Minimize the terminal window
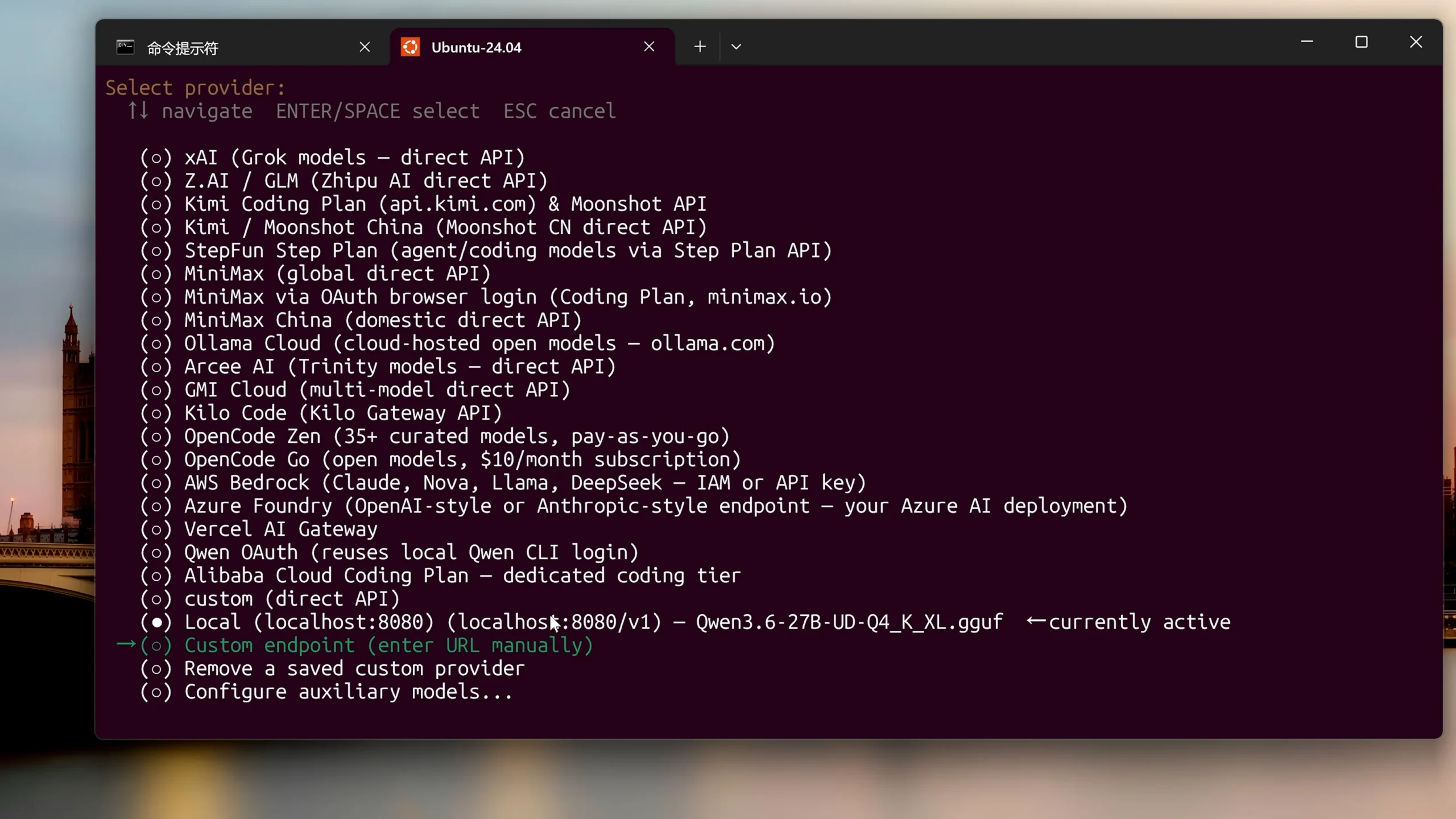This screenshot has height=819, width=1456. 1307,42
